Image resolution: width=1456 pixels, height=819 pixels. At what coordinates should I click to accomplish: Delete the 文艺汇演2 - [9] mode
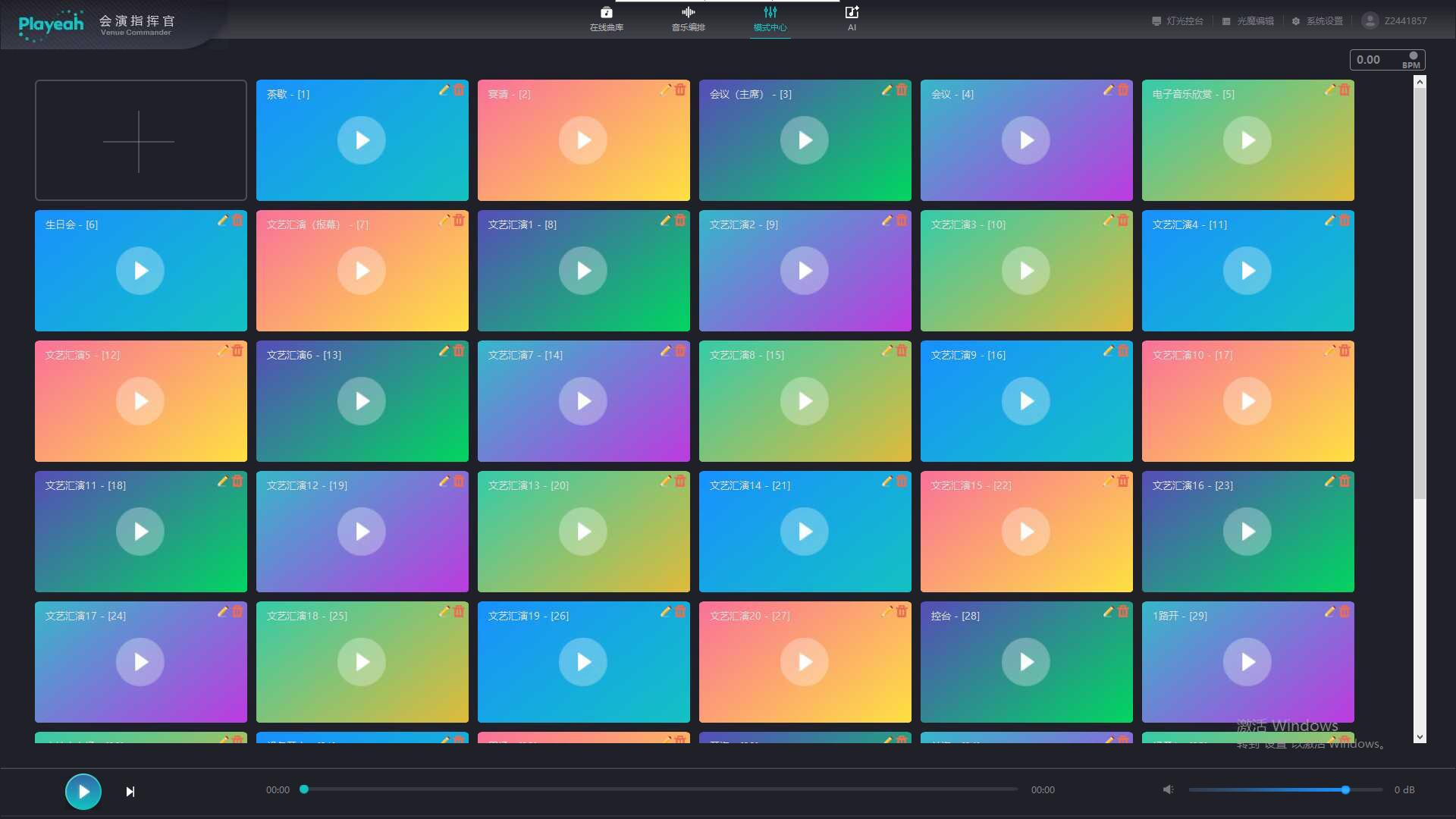[x=902, y=221]
